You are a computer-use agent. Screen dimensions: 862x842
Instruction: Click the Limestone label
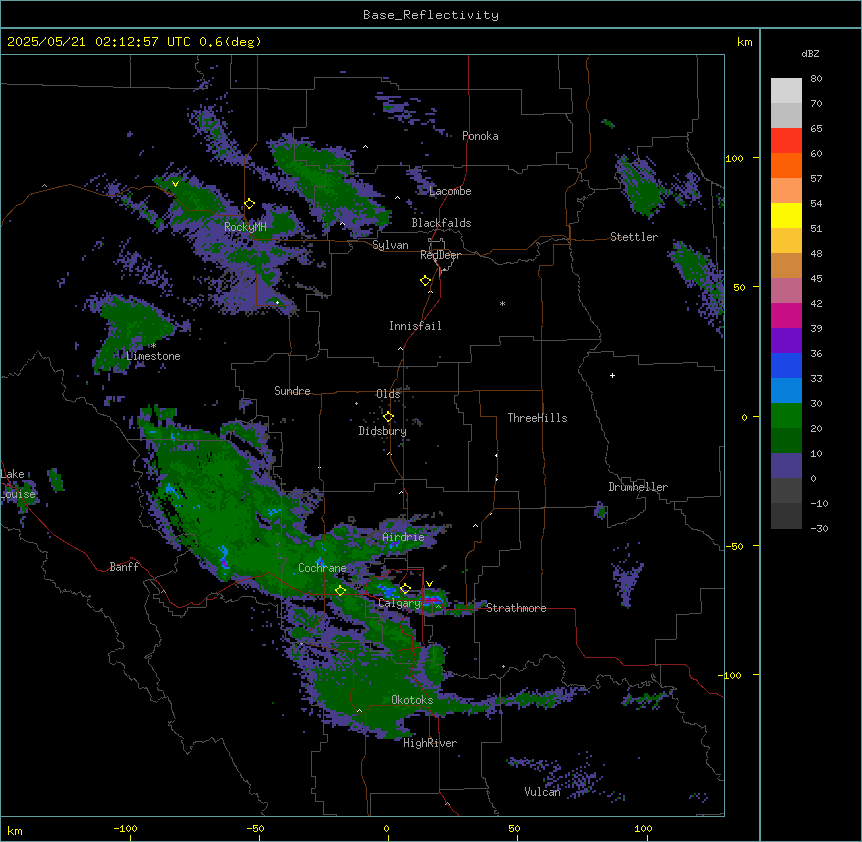pos(153,356)
